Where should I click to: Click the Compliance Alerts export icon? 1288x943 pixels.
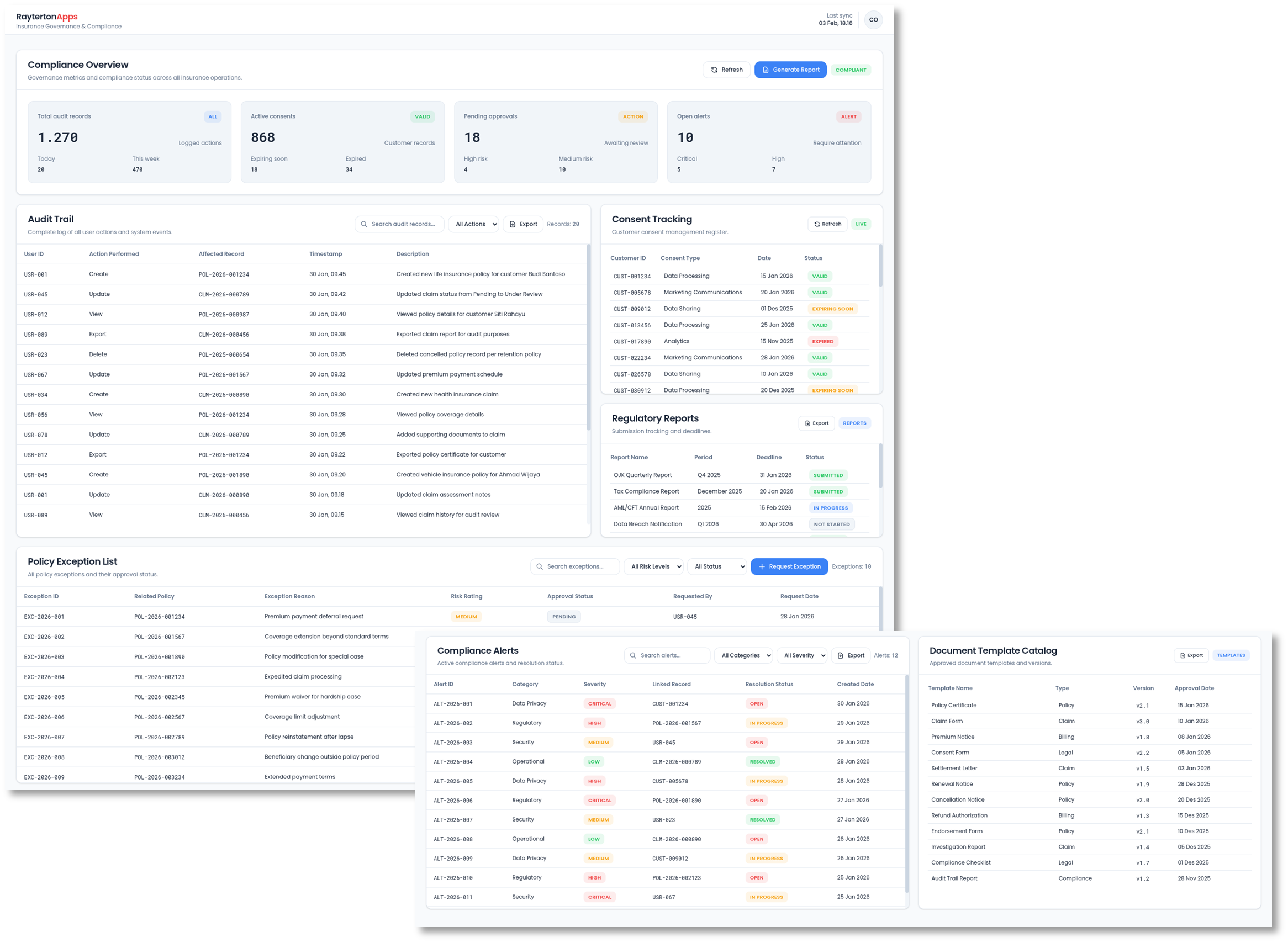pos(841,656)
